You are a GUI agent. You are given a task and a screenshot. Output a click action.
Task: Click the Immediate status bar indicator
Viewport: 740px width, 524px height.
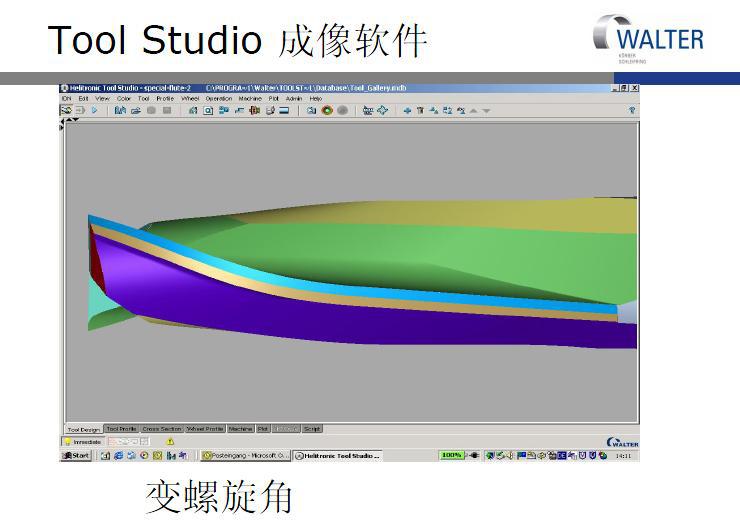coord(83,441)
